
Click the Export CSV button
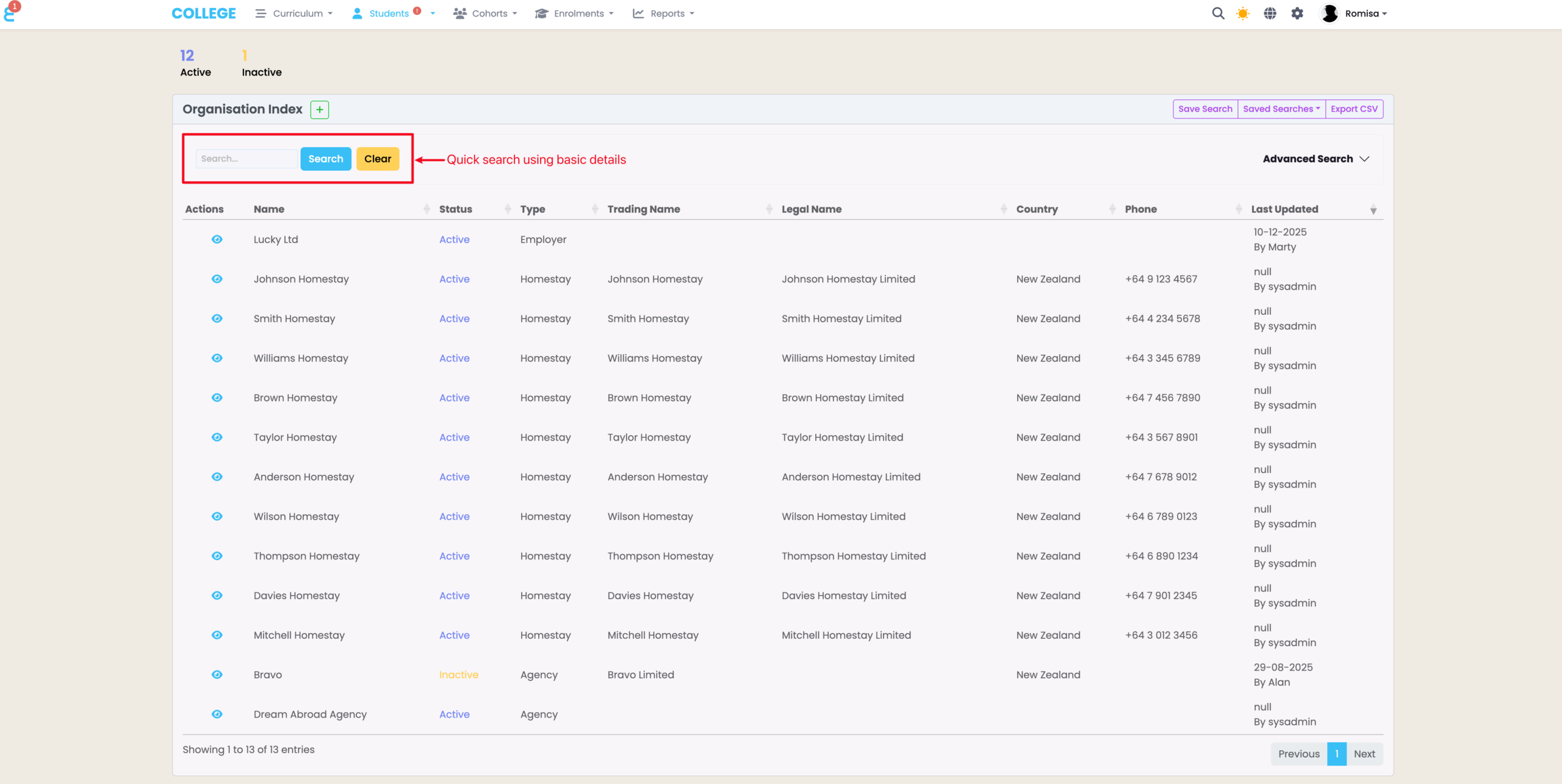1354,109
